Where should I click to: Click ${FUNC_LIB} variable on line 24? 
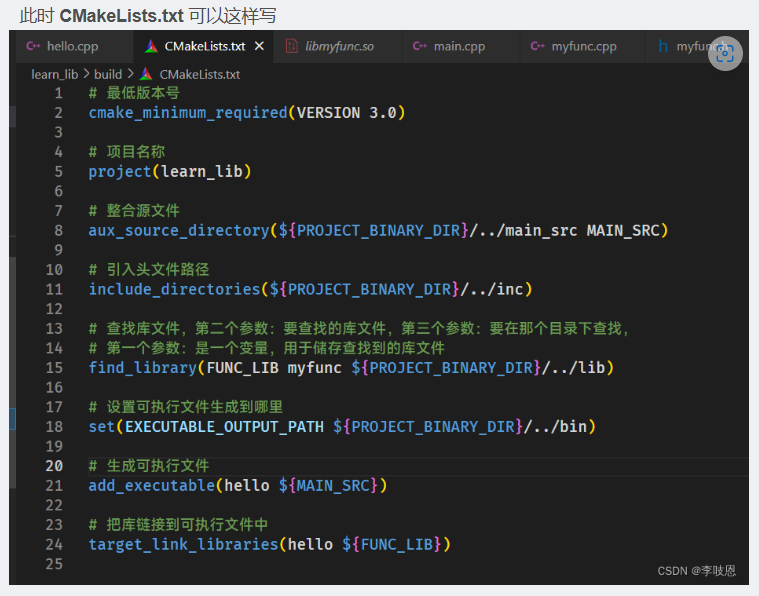click(x=392, y=545)
